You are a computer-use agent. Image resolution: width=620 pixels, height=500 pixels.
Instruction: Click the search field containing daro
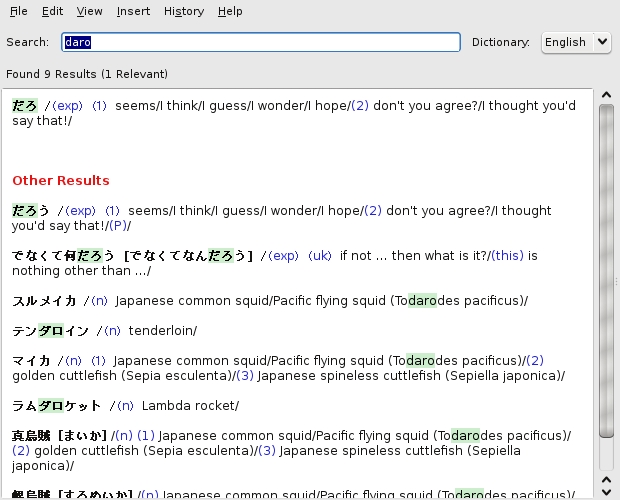[x=260, y=42]
